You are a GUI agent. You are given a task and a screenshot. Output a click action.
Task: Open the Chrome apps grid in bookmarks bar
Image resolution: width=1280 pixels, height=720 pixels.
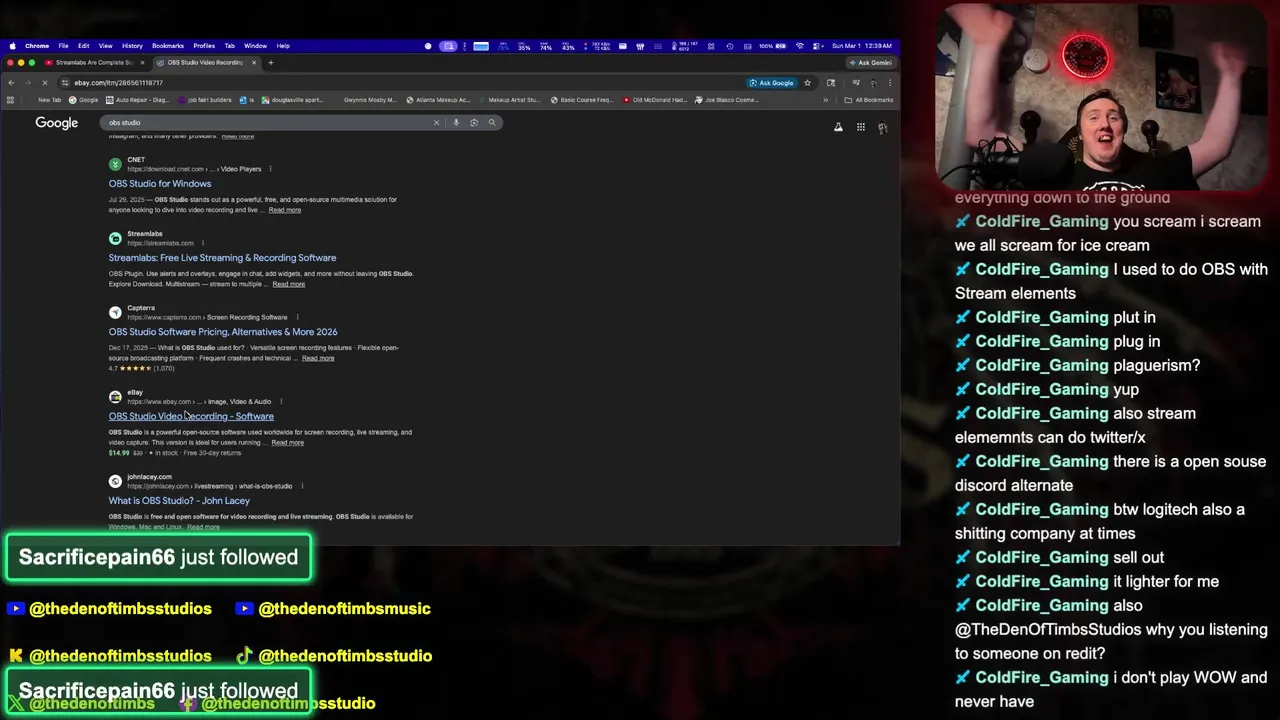(x=11, y=100)
